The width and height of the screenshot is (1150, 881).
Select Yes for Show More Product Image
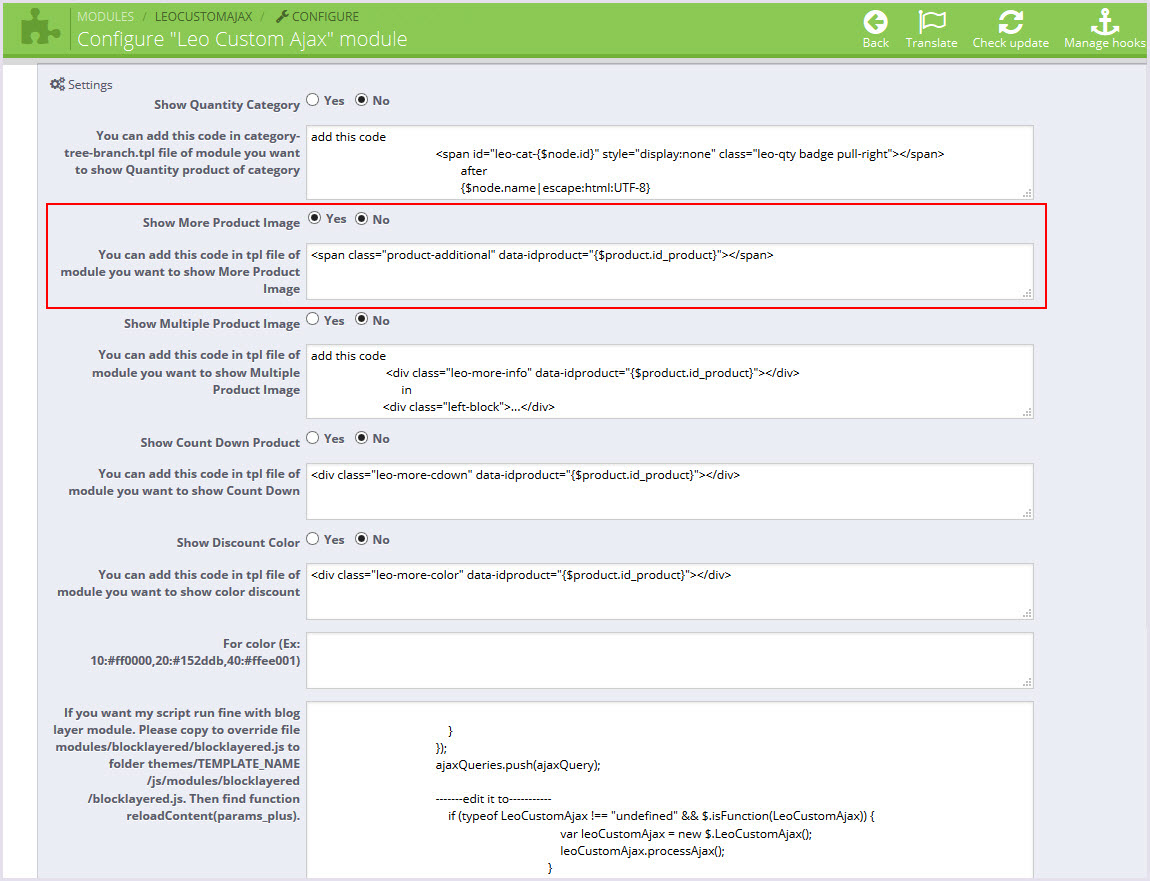click(x=315, y=218)
